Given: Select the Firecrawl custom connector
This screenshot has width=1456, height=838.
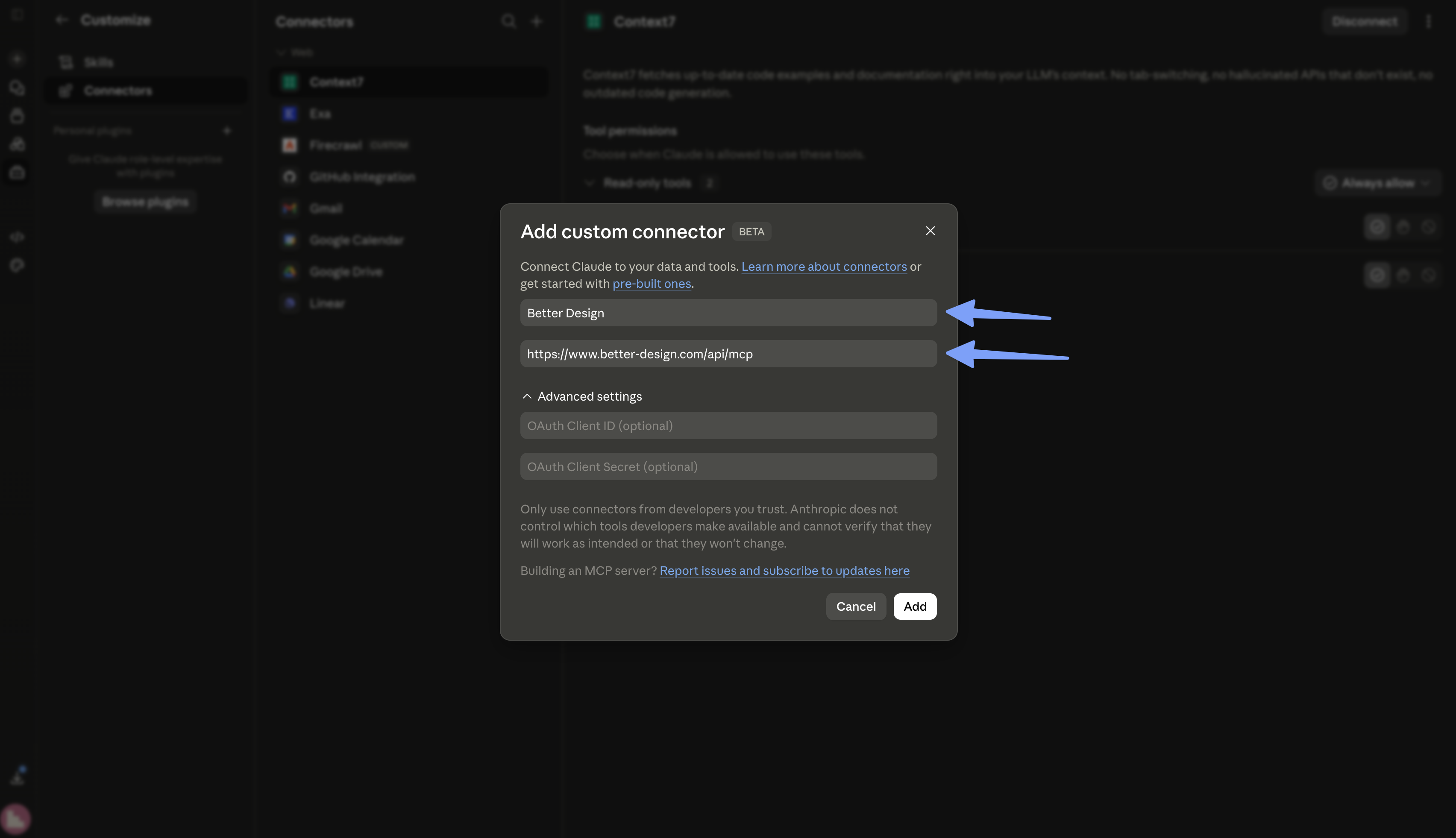Looking at the screenshot, I should point(409,145).
